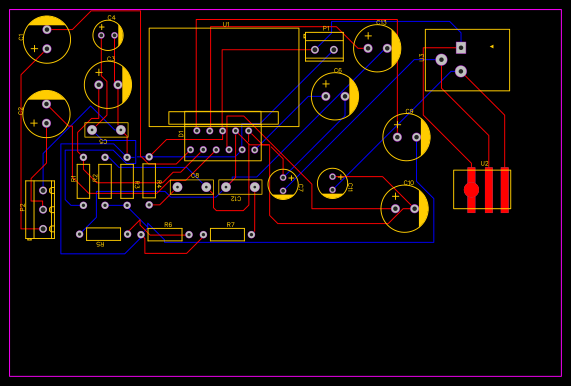The width and height of the screenshot is (571, 386).
Task: Select capacitor C8 rectangular footprint
Action: 192,187
